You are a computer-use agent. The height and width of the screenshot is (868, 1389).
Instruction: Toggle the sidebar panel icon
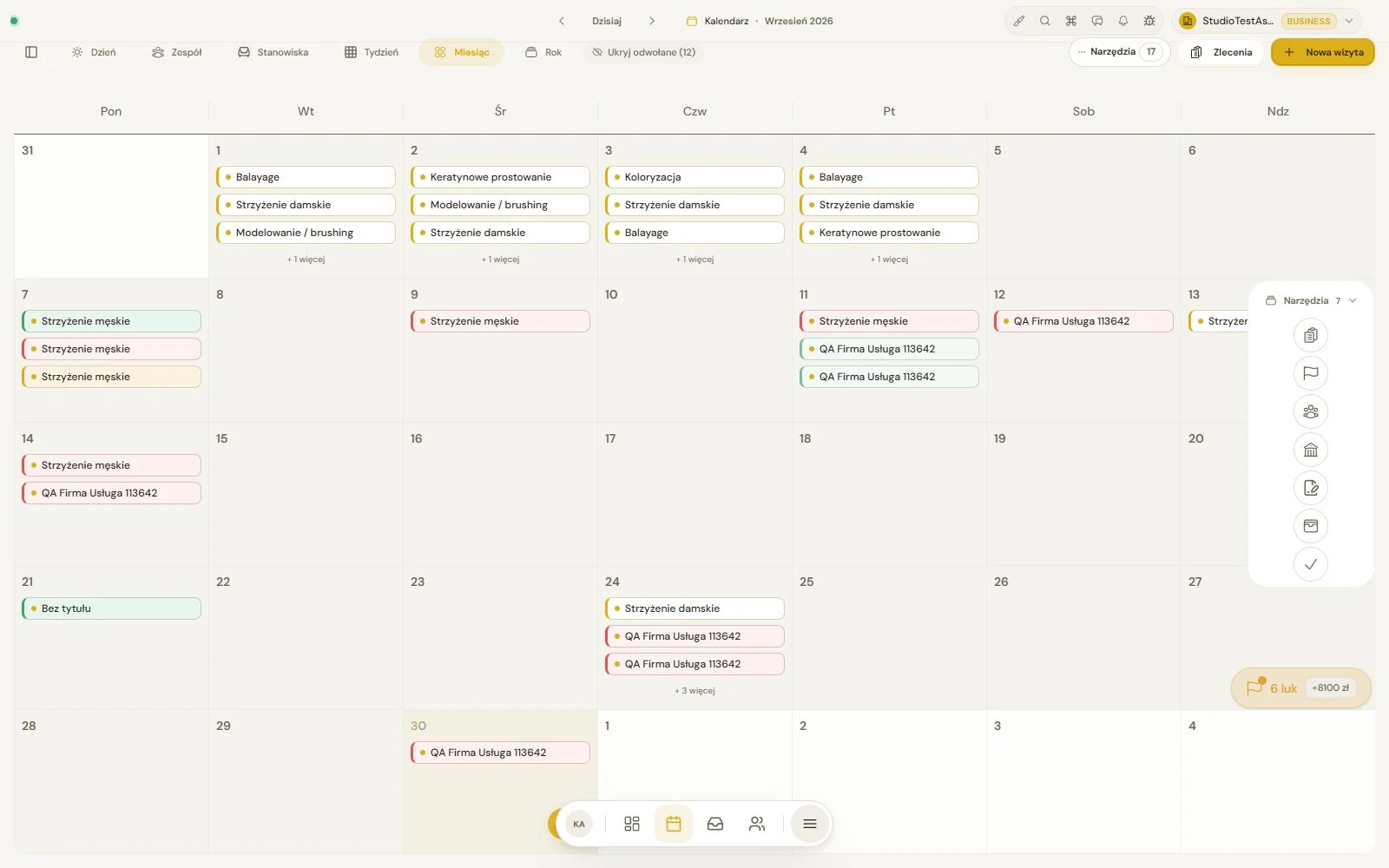point(31,52)
